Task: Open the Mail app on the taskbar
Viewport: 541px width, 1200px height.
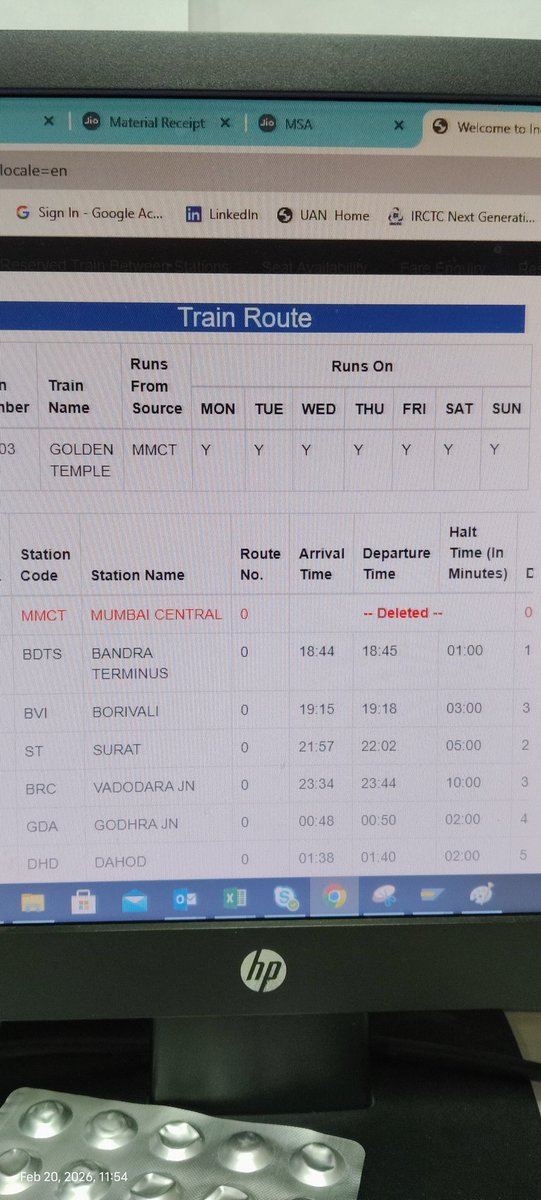Action: (134, 902)
